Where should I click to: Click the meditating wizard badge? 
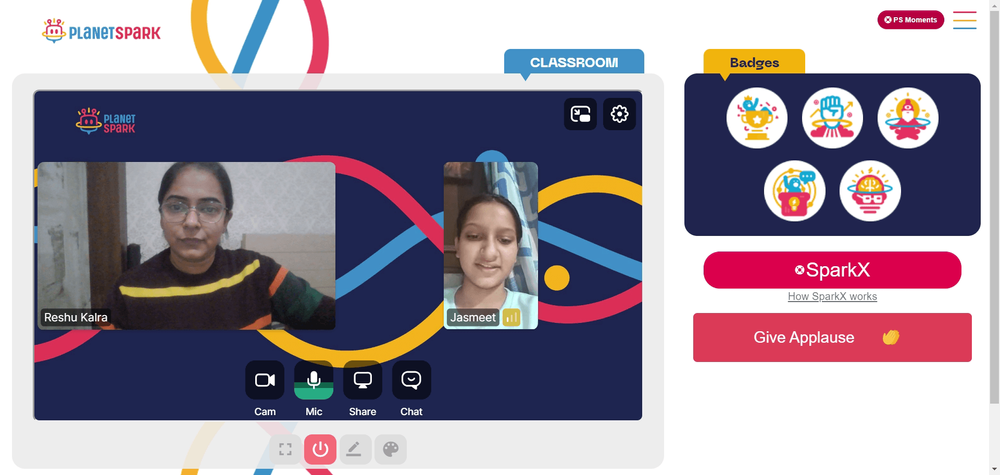coord(908,118)
